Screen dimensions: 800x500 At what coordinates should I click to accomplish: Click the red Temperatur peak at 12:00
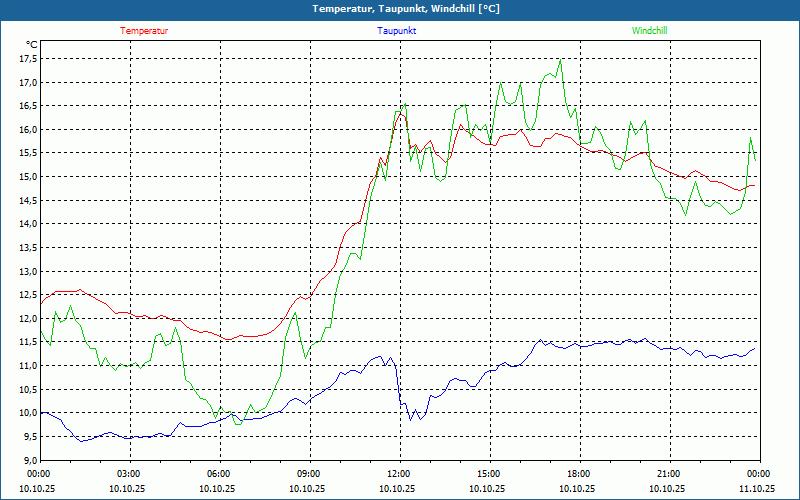click(x=400, y=112)
